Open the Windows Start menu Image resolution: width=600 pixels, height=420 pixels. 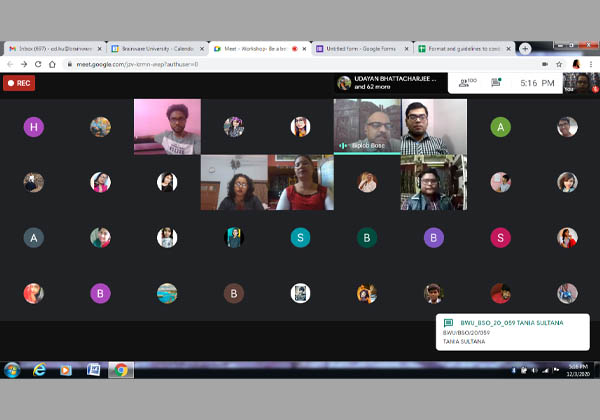13,370
